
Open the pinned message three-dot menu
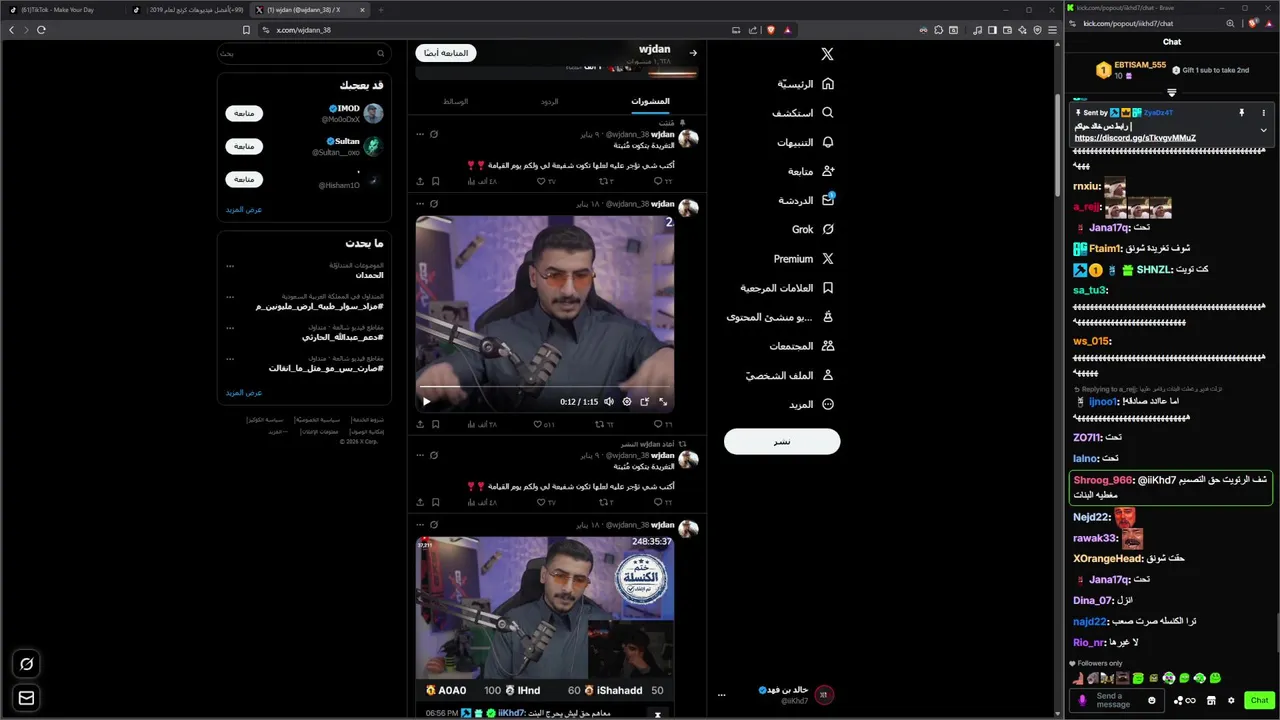click(x=1263, y=113)
